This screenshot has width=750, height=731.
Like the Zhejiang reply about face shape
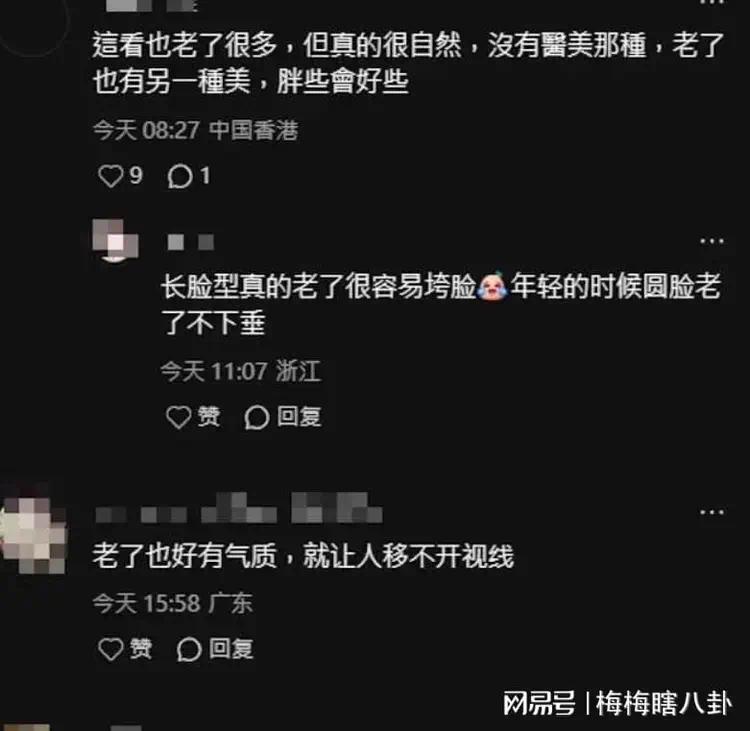178,417
